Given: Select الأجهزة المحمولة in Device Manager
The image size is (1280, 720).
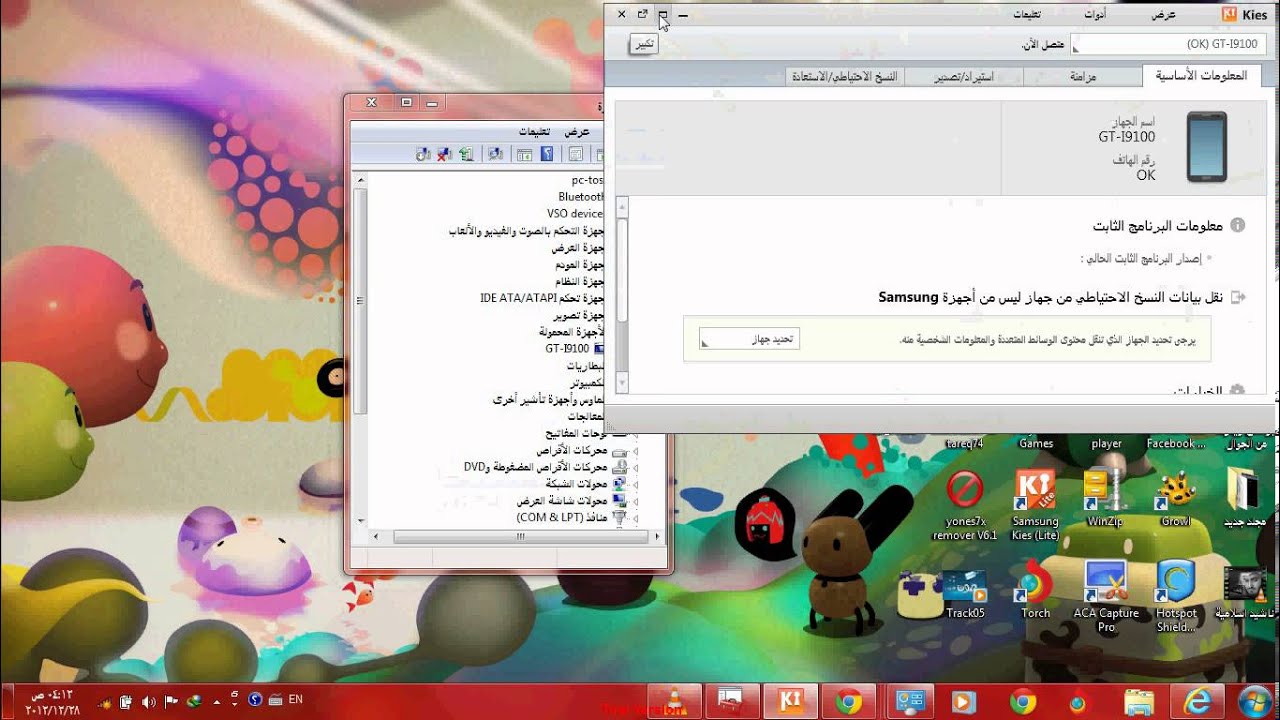Looking at the screenshot, I should [571, 332].
